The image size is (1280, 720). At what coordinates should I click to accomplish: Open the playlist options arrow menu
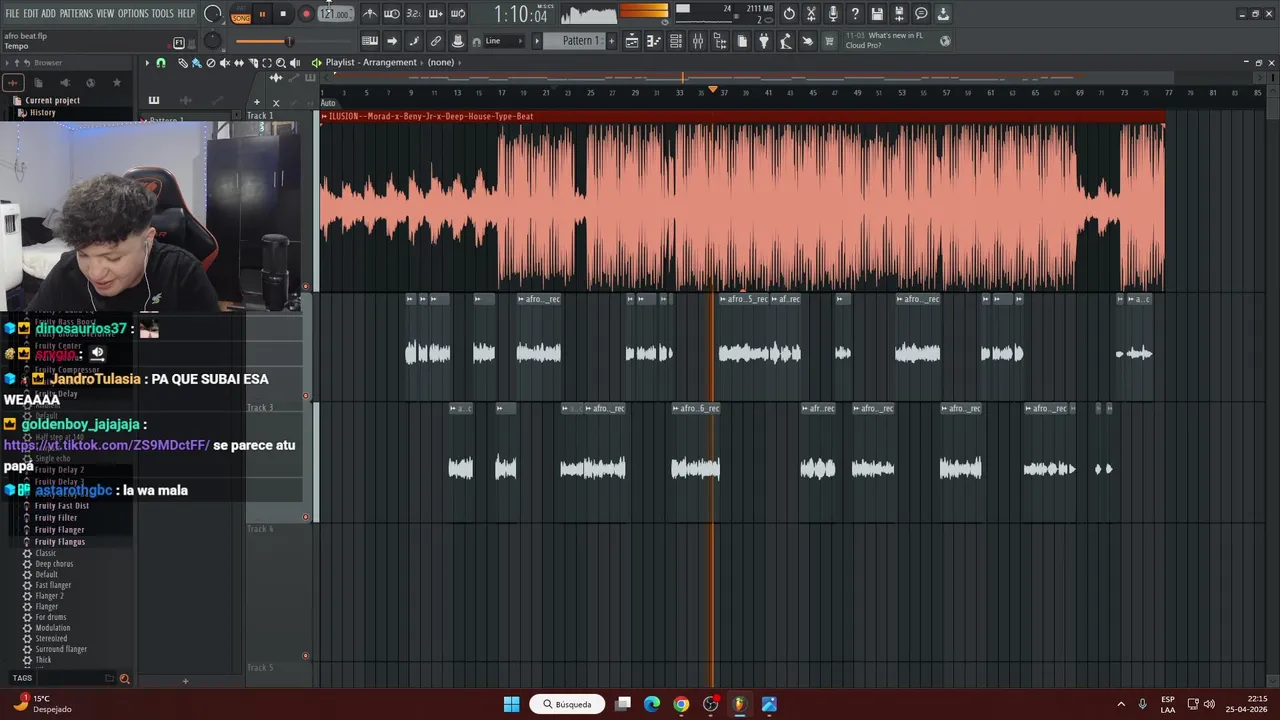pos(147,63)
